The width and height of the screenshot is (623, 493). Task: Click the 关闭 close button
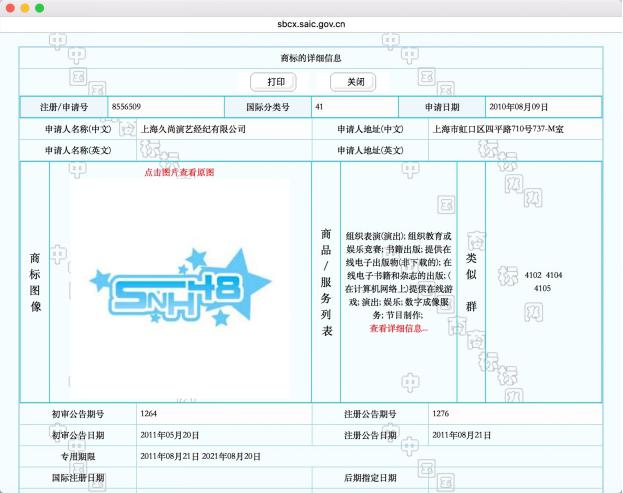click(353, 82)
